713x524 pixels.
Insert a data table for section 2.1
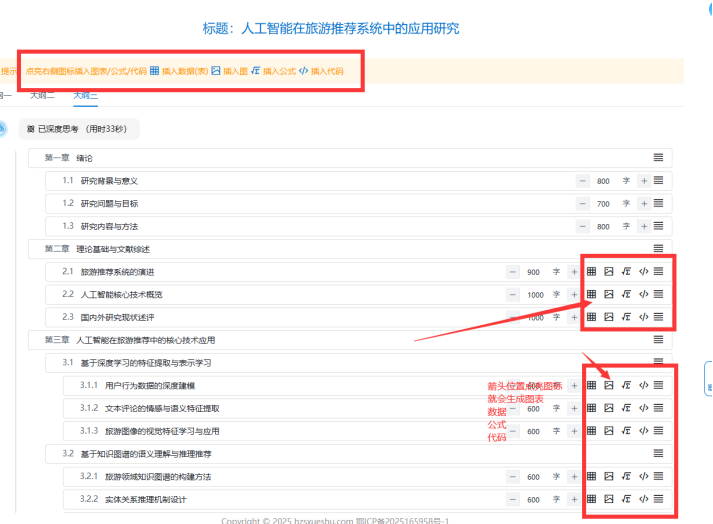pos(591,271)
